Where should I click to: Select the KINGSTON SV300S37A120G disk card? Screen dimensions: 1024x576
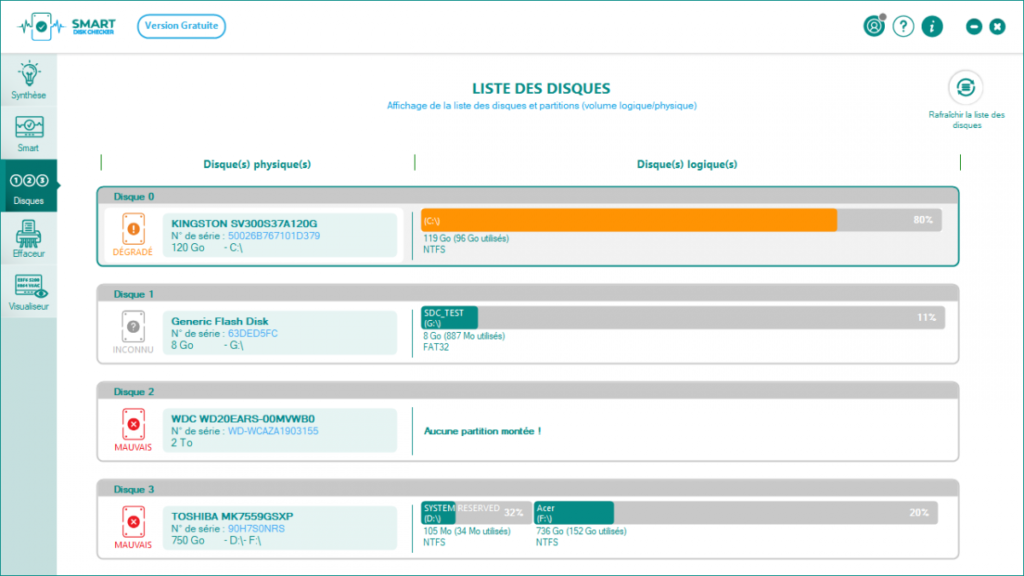click(280, 235)
